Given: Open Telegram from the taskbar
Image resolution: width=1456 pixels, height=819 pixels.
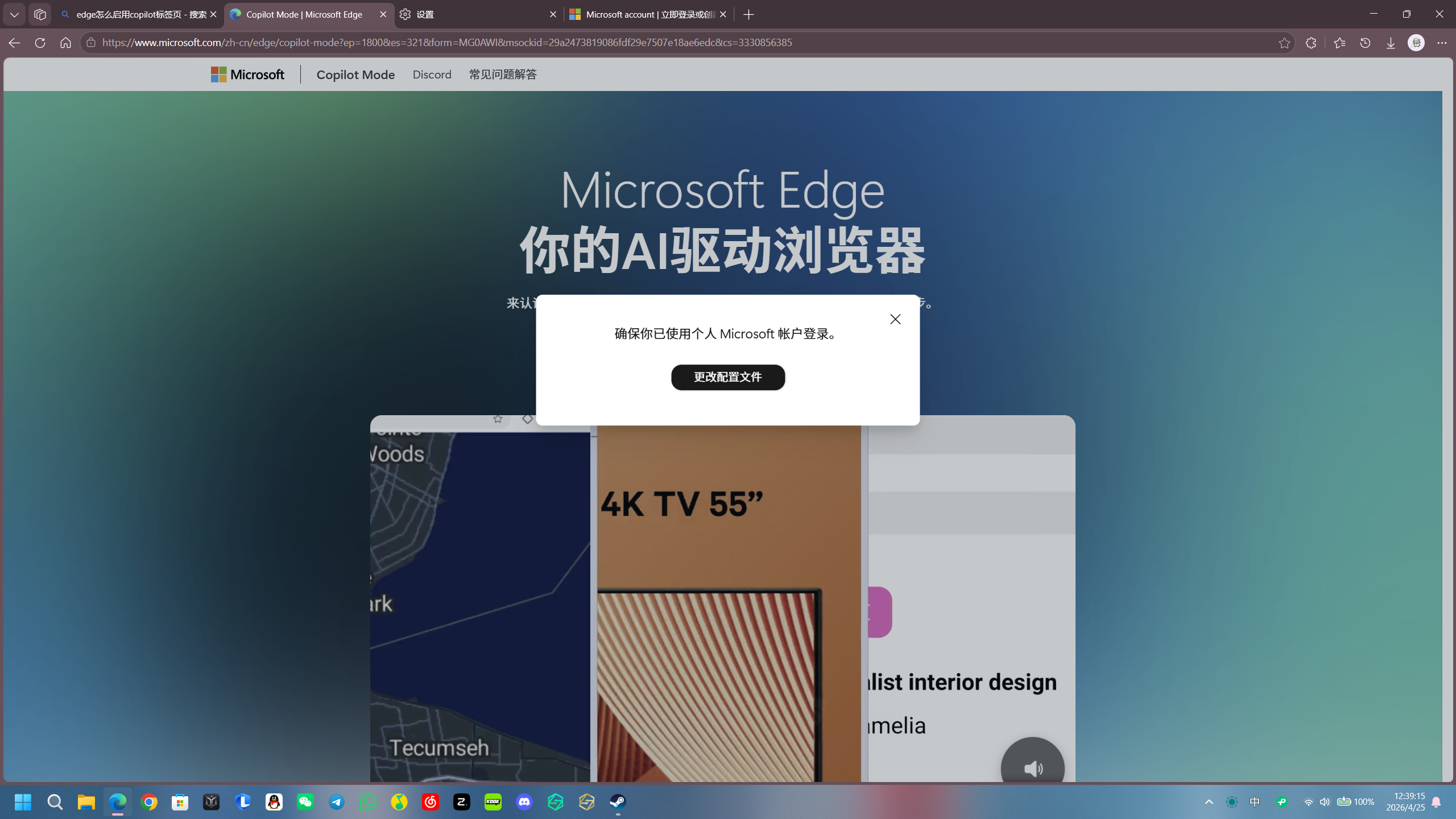Looking at the screenshot, I should [x=336, y=802].
